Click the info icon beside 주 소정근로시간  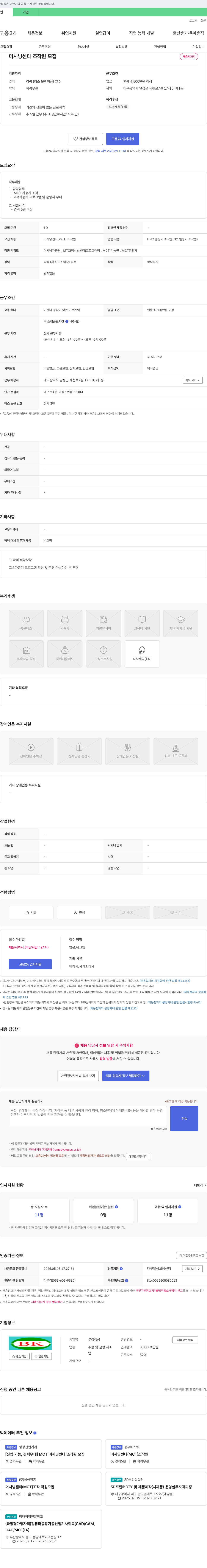pyautogui.click(x=67, y=321)
